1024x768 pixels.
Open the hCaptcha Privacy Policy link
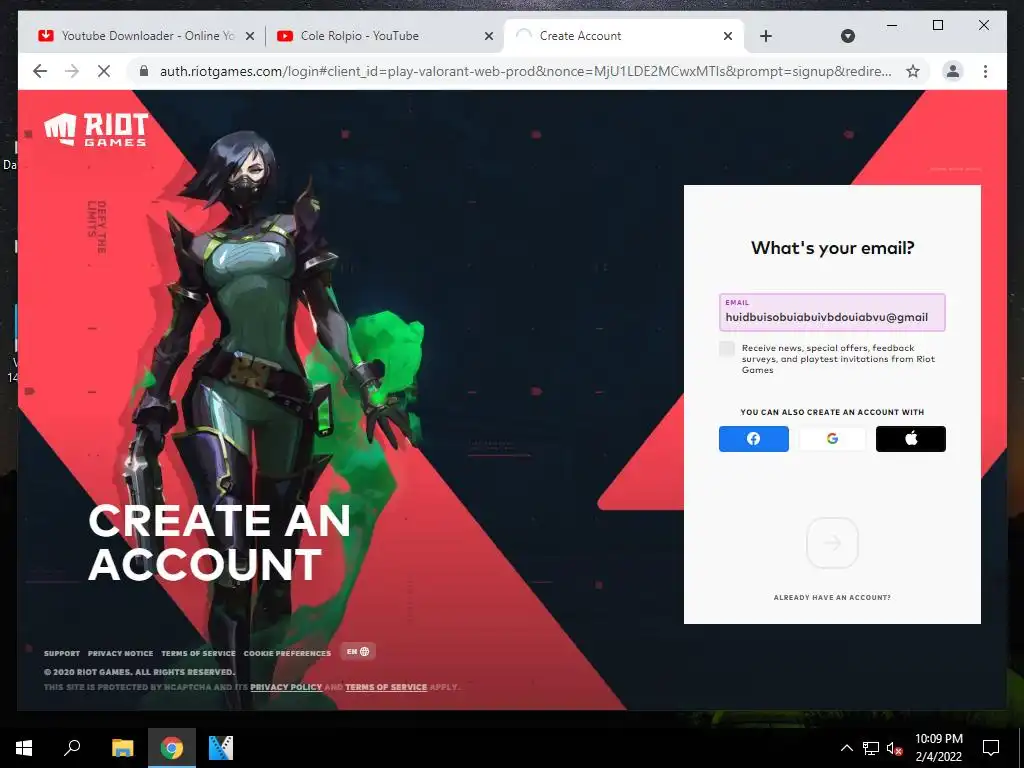point(286,687)
